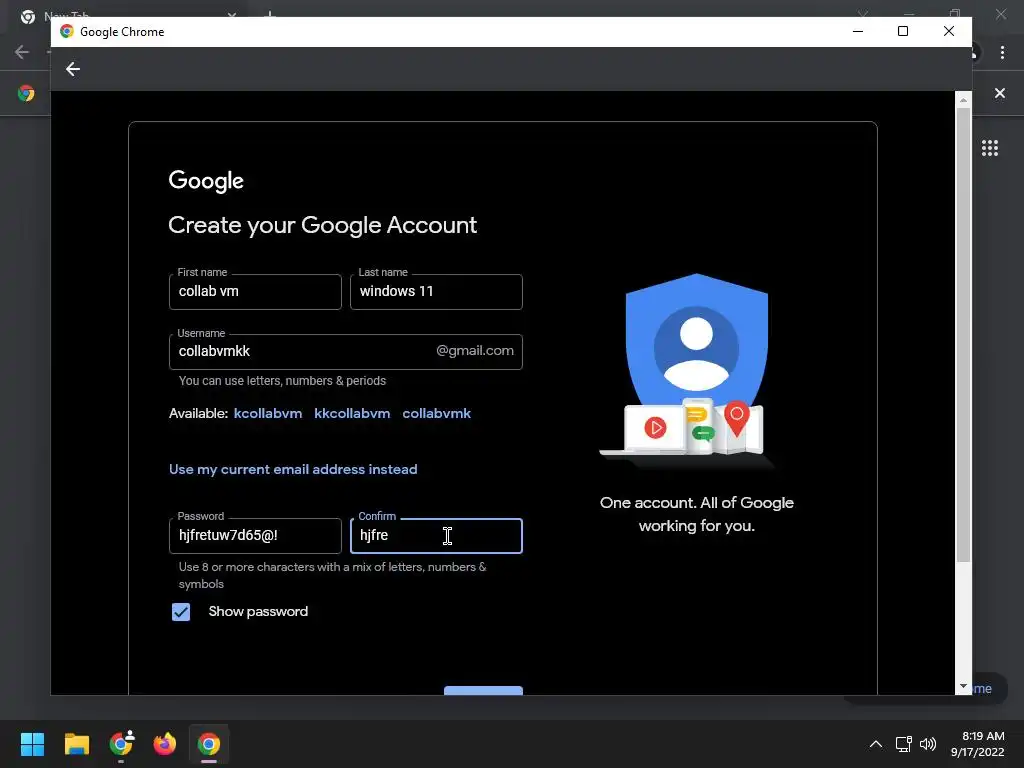This screenshot has width=1024, height=768.
Task: Click the partially visible Next button
Action: (x=483, y=691)
